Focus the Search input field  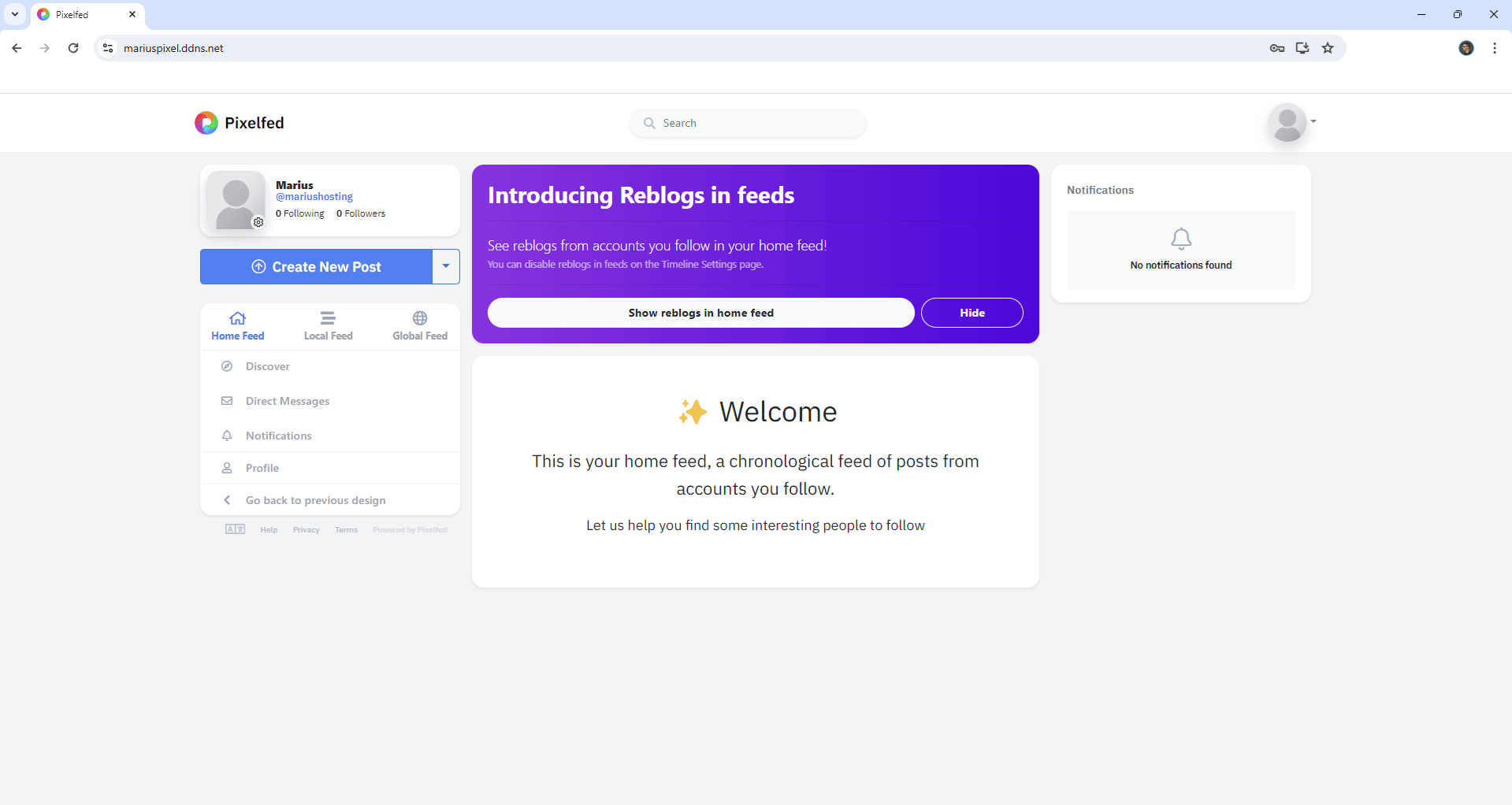click(747, 123)
